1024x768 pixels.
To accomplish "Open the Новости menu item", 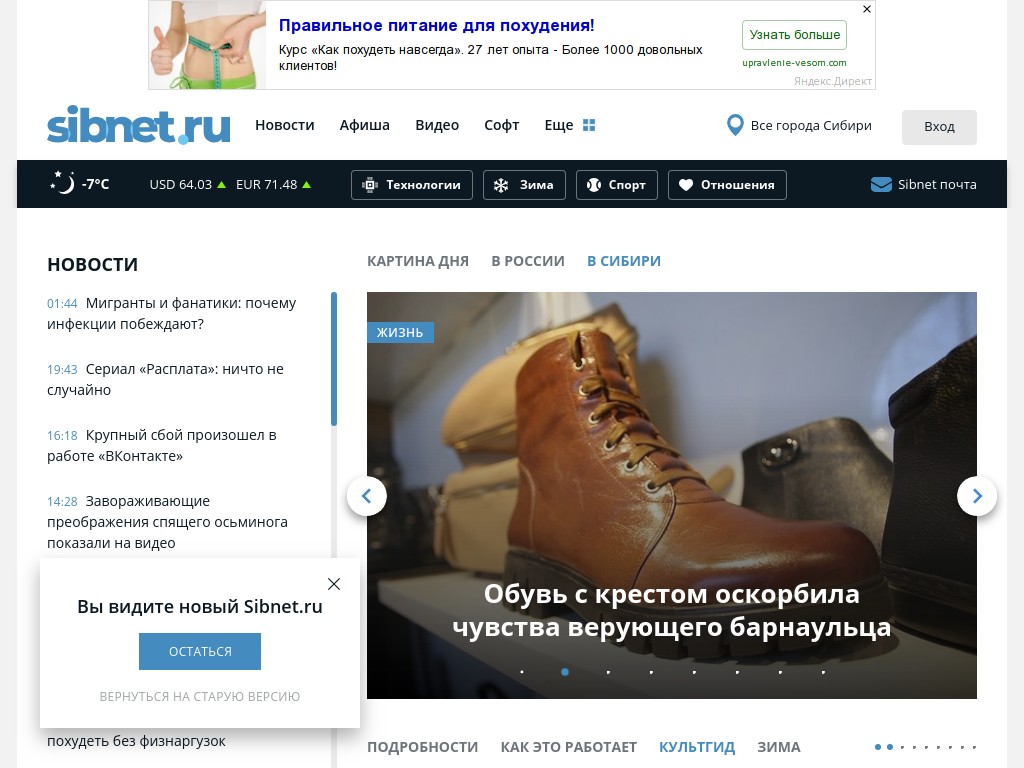I will 285,125.
